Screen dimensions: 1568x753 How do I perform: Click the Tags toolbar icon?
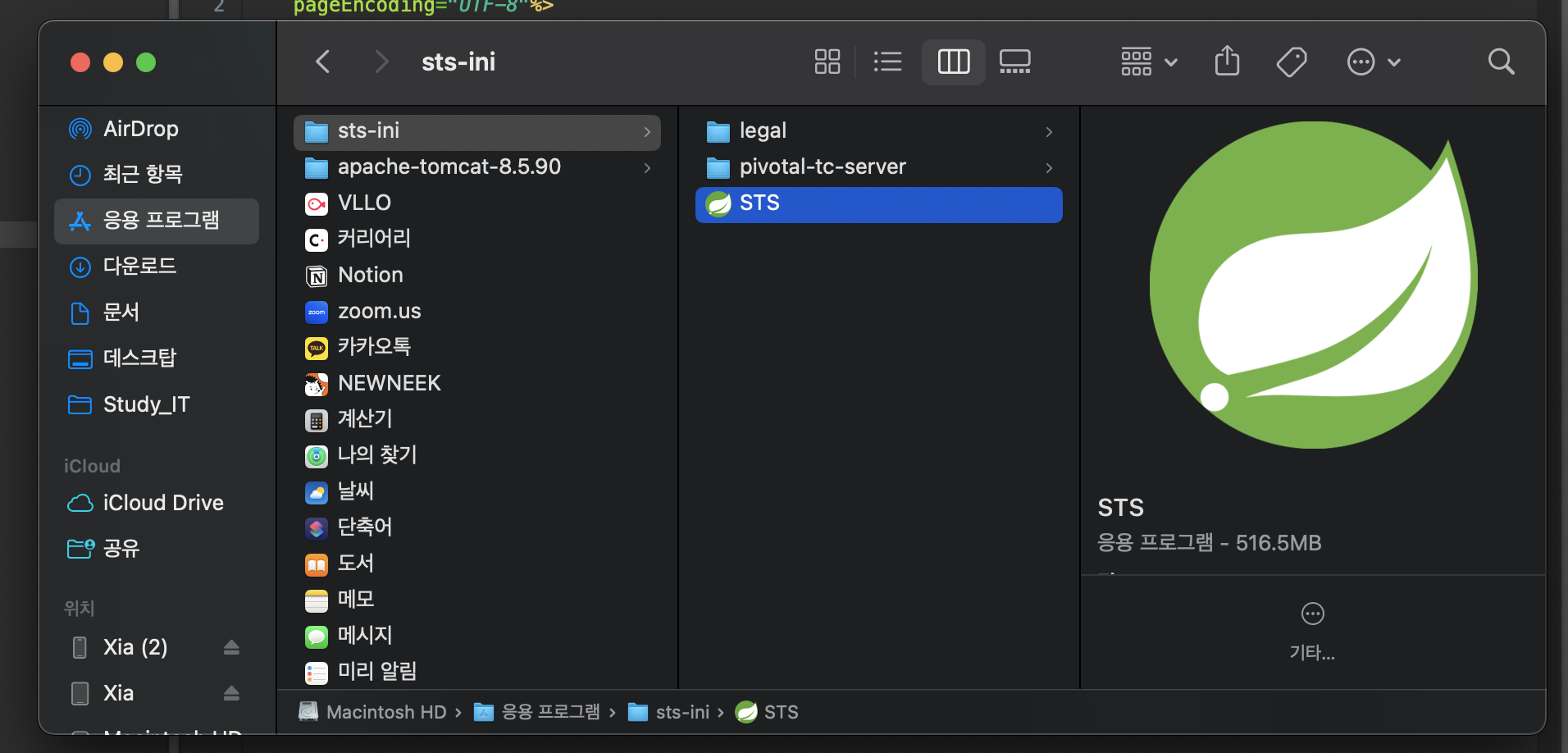click(1292, 62)
